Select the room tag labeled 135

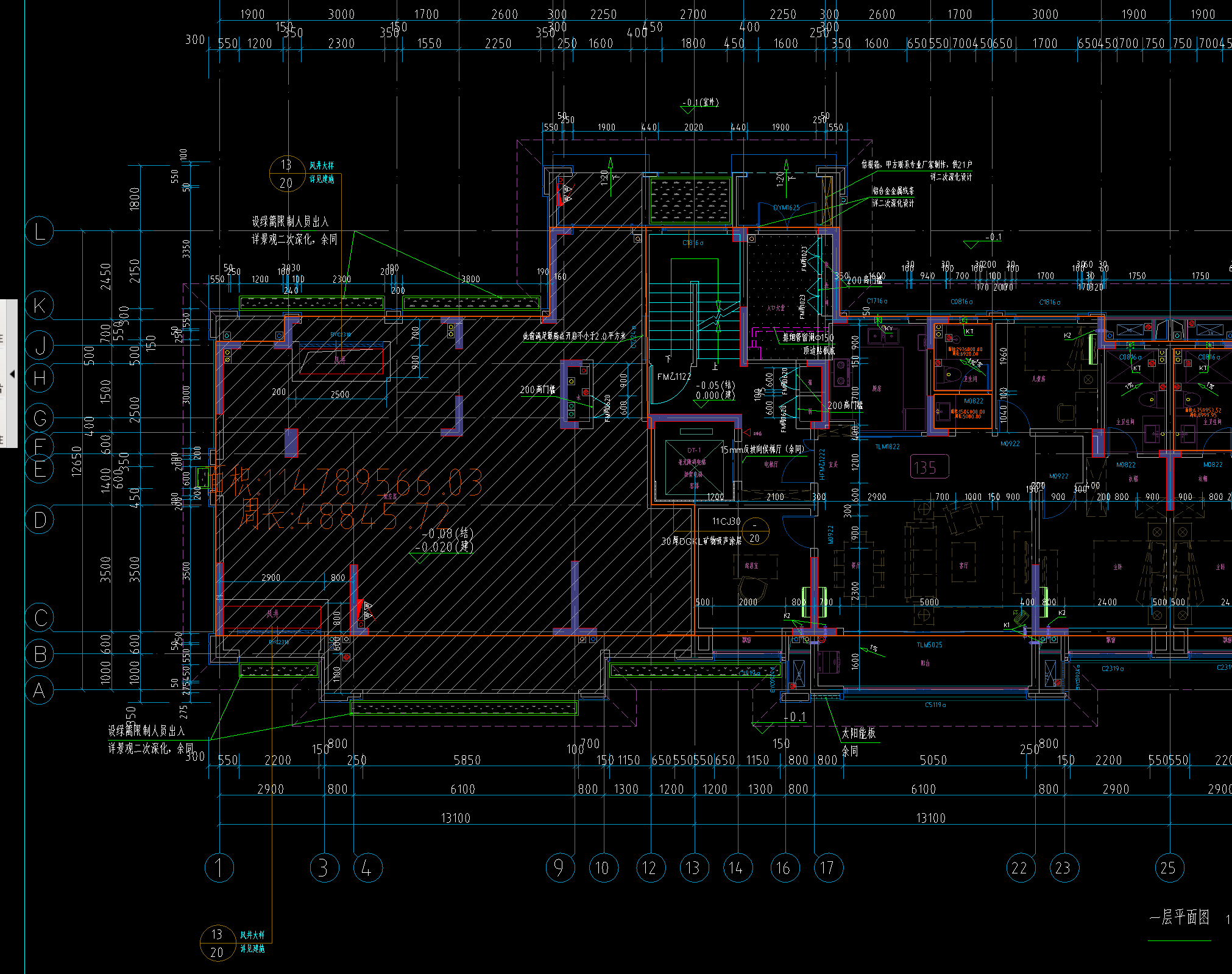coord(929,467)
